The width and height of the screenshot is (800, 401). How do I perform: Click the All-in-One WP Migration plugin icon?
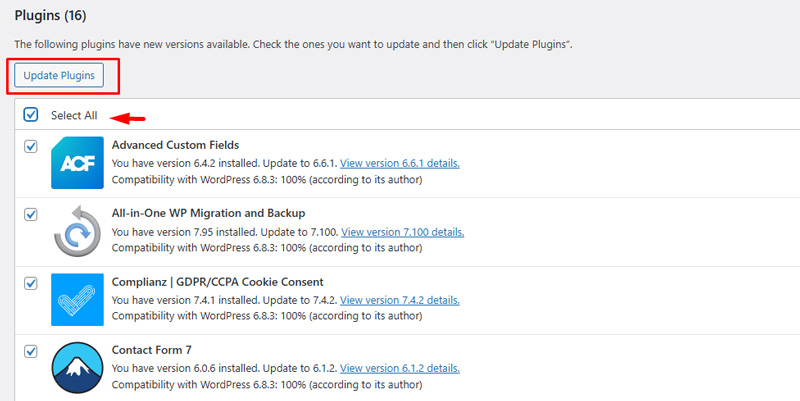click(x=77, y=232)
